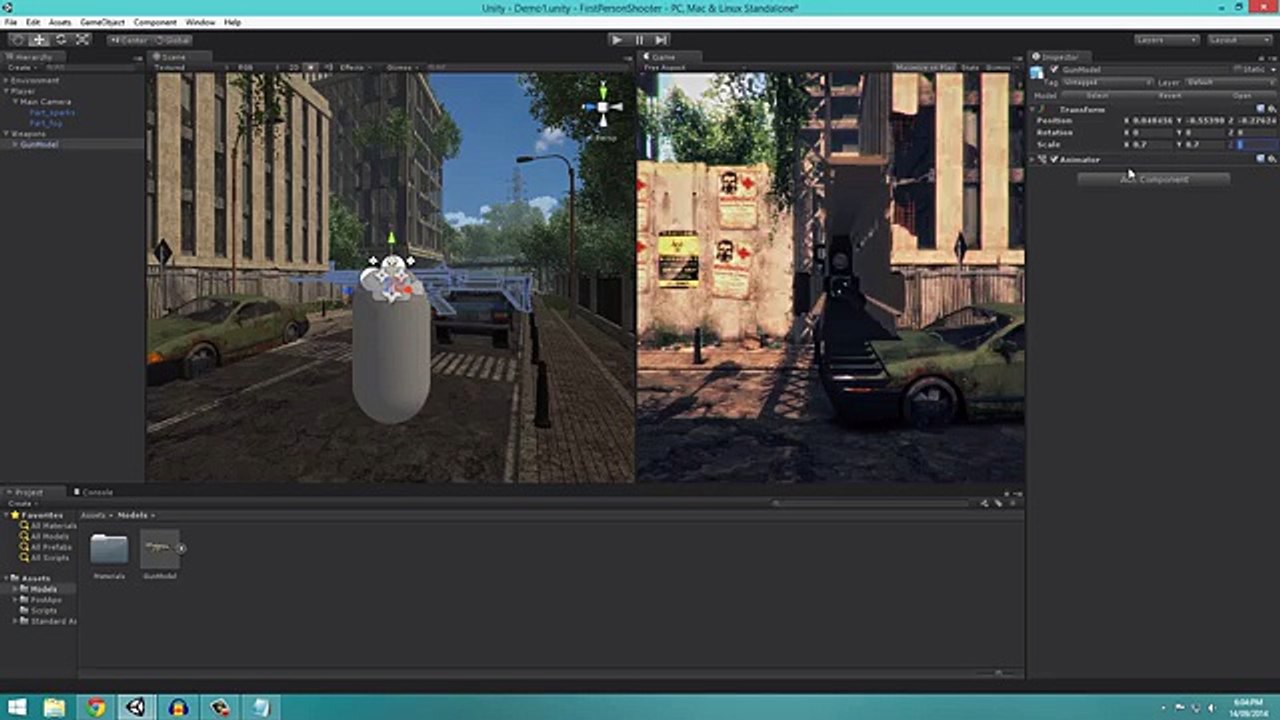The height and width of the screenshot is (720, 1280).
Task: Click the Open model button
Action: click(x=1241, y=95)
